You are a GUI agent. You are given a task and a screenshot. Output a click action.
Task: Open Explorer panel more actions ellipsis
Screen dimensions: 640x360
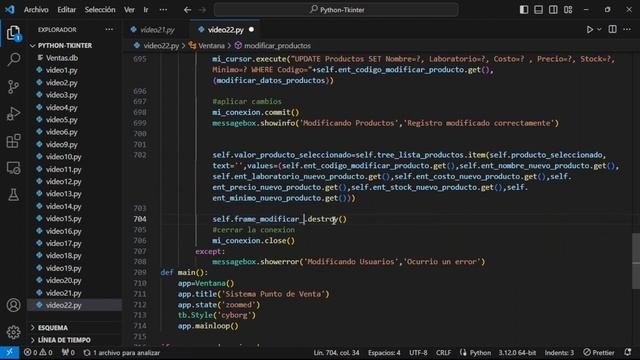click(x=109, y=29)
